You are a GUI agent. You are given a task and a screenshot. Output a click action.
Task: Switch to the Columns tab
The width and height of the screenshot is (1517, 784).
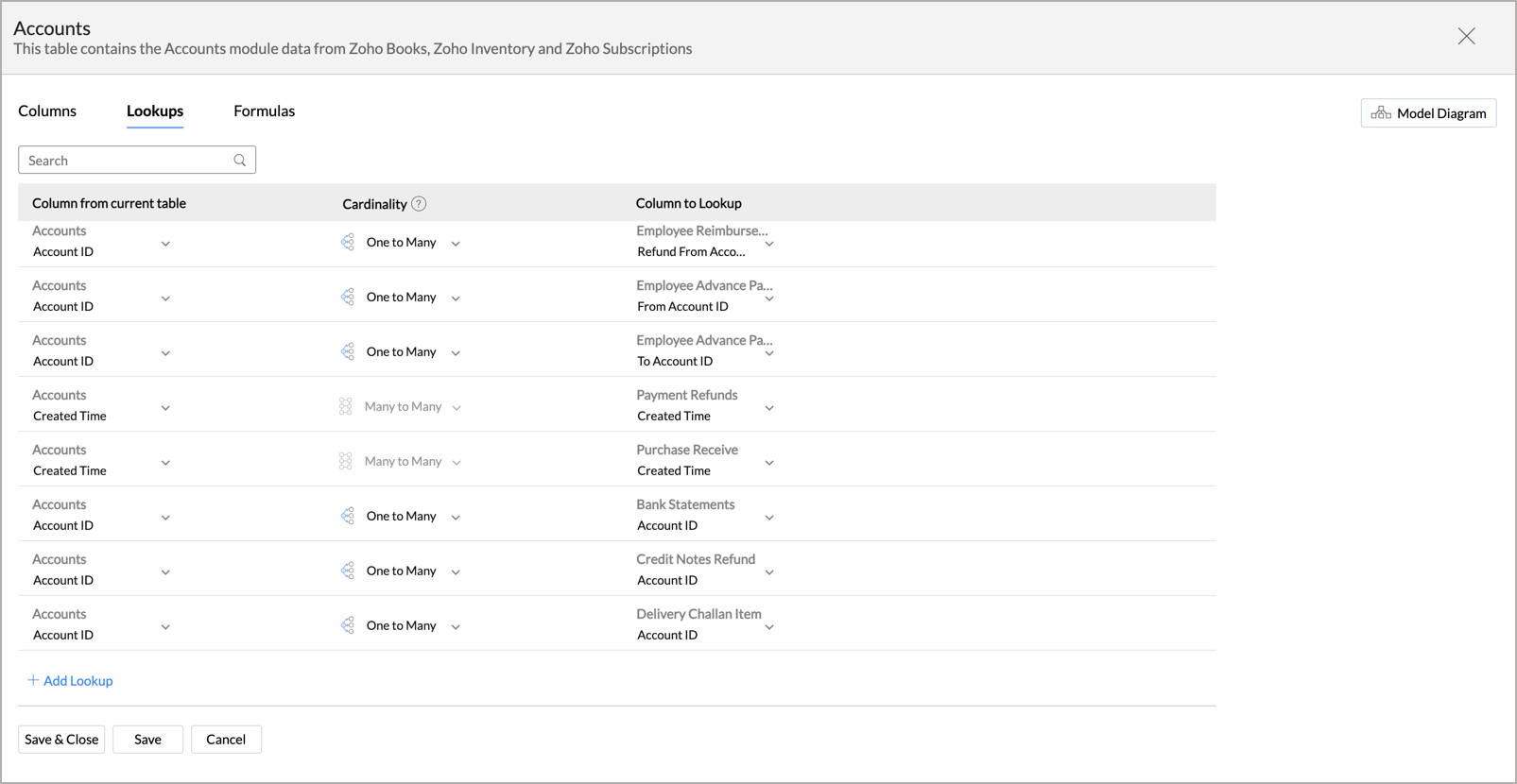coord(47,111)
